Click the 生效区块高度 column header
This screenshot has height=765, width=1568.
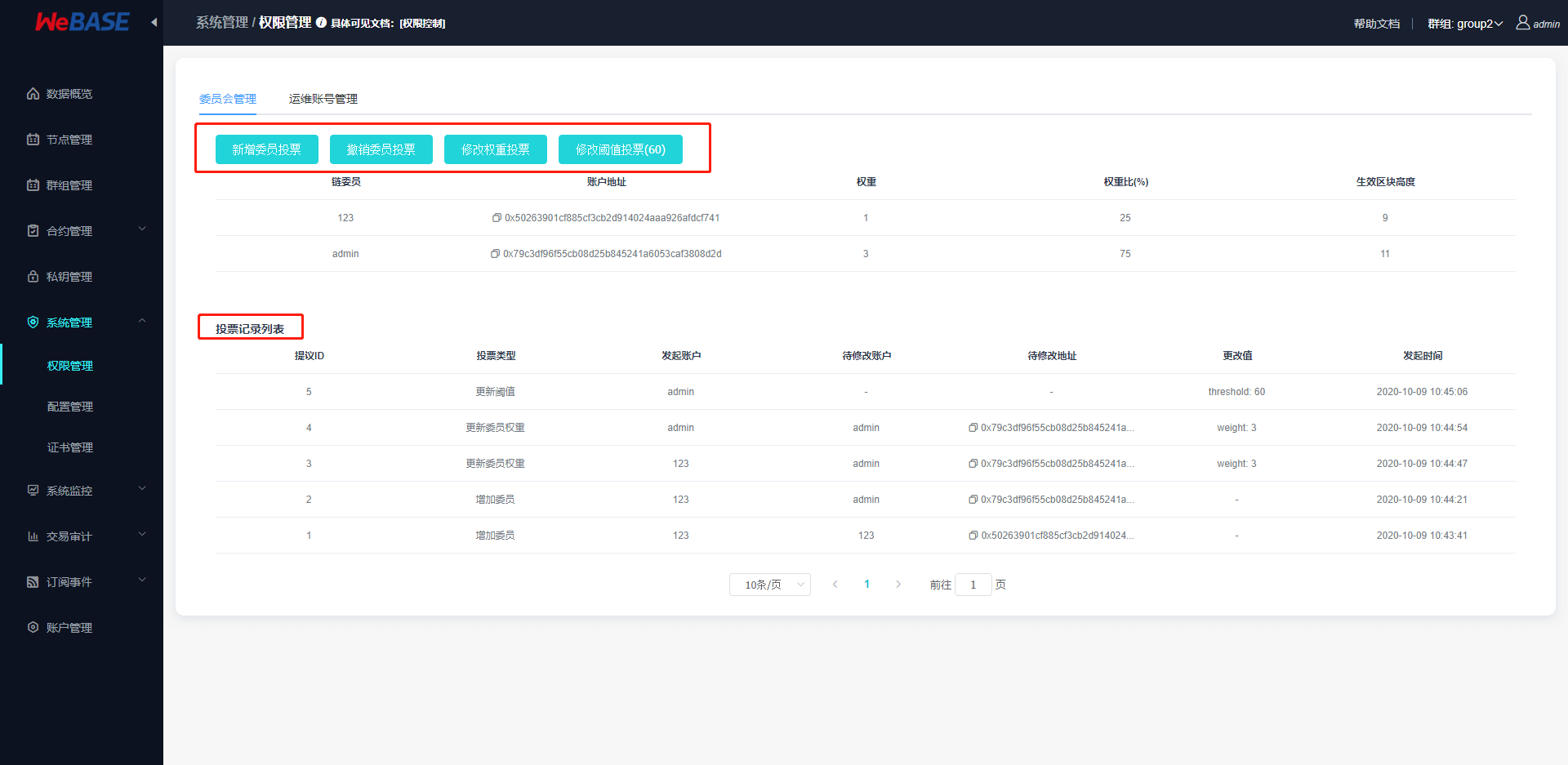point(1385,182)
